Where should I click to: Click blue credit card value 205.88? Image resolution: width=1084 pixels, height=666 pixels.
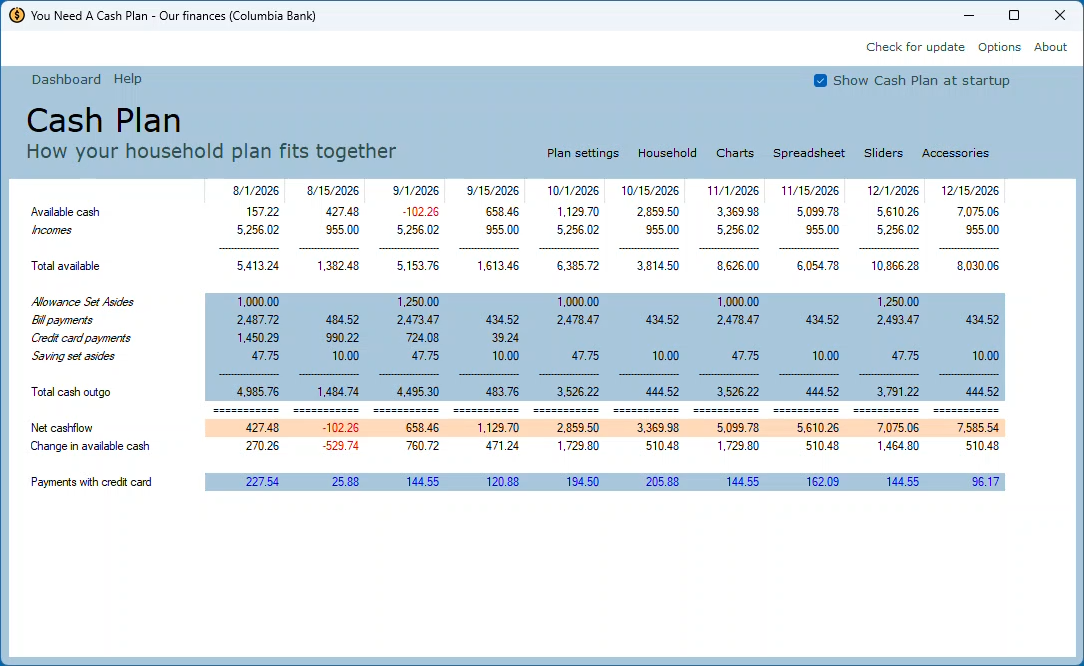coord(662,482)
